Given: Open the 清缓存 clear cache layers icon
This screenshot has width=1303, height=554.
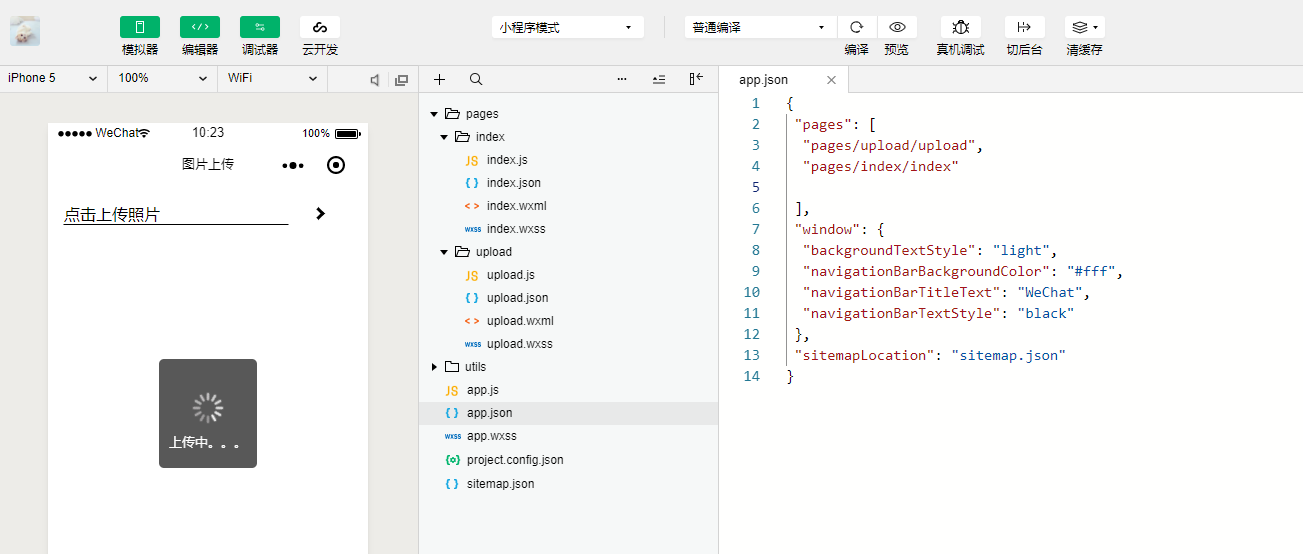Looking at the screenshot, I should tap(1084, 27).
